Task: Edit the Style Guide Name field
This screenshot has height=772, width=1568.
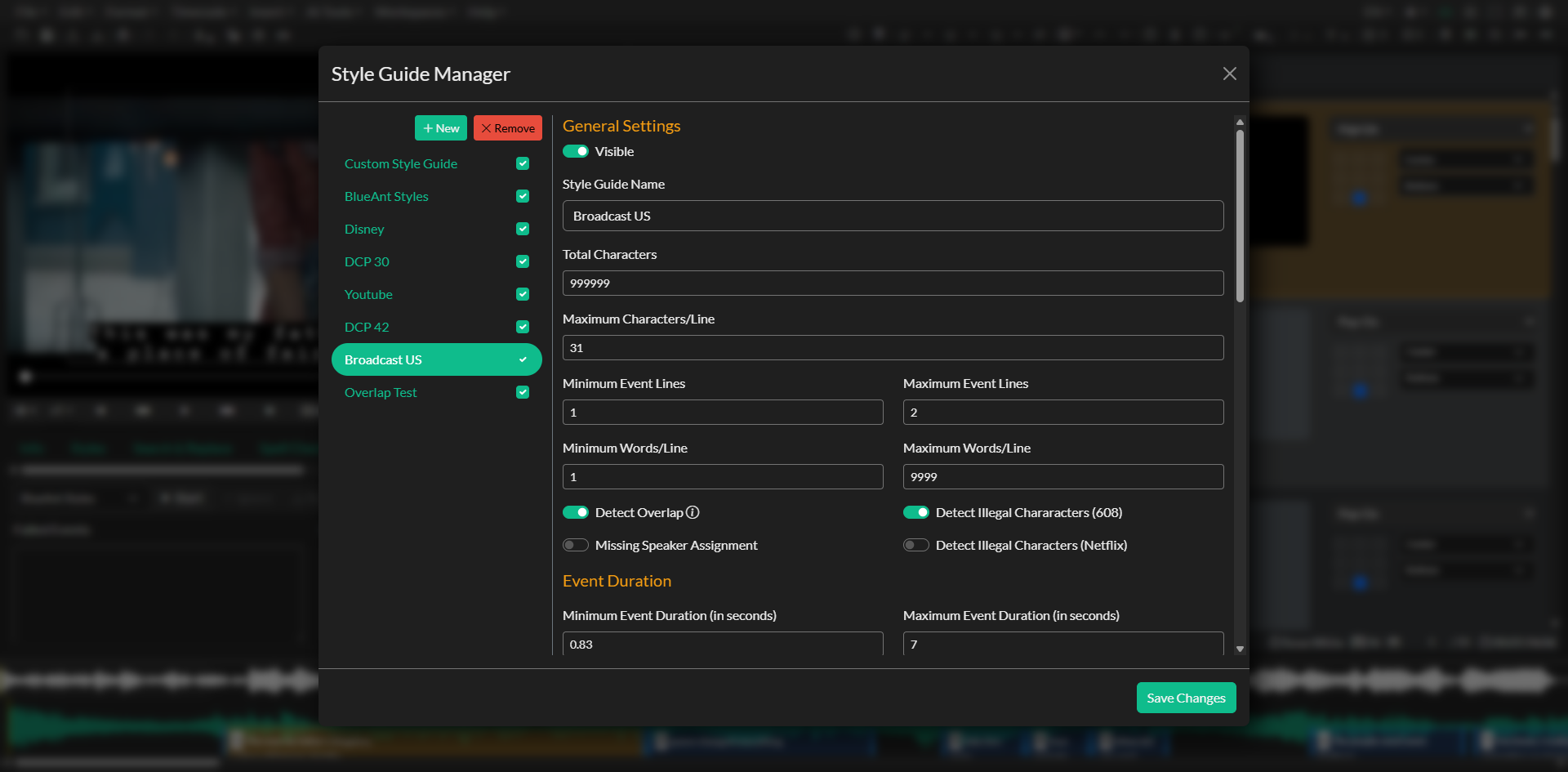Action: coord(893,216)
